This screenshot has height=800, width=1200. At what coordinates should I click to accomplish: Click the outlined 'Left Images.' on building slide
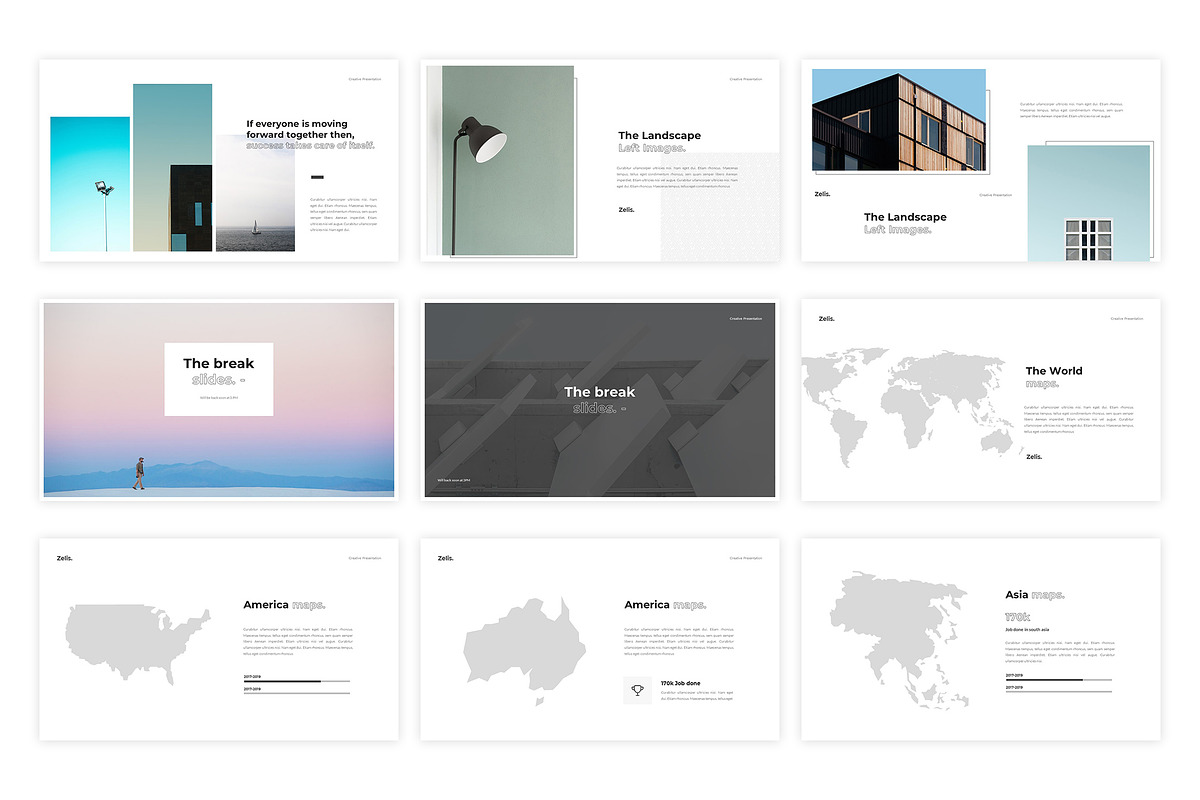(898, 229)
